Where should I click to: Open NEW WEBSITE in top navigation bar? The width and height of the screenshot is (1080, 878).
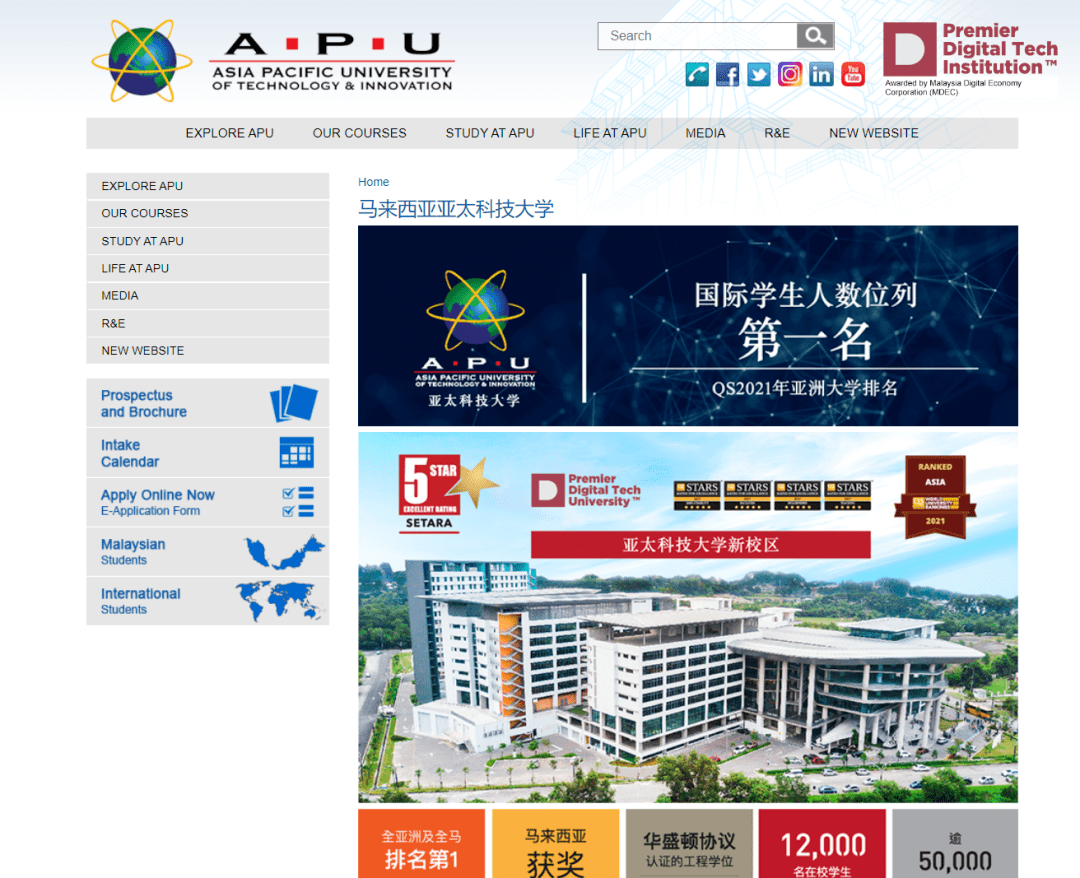click(873, 133)
